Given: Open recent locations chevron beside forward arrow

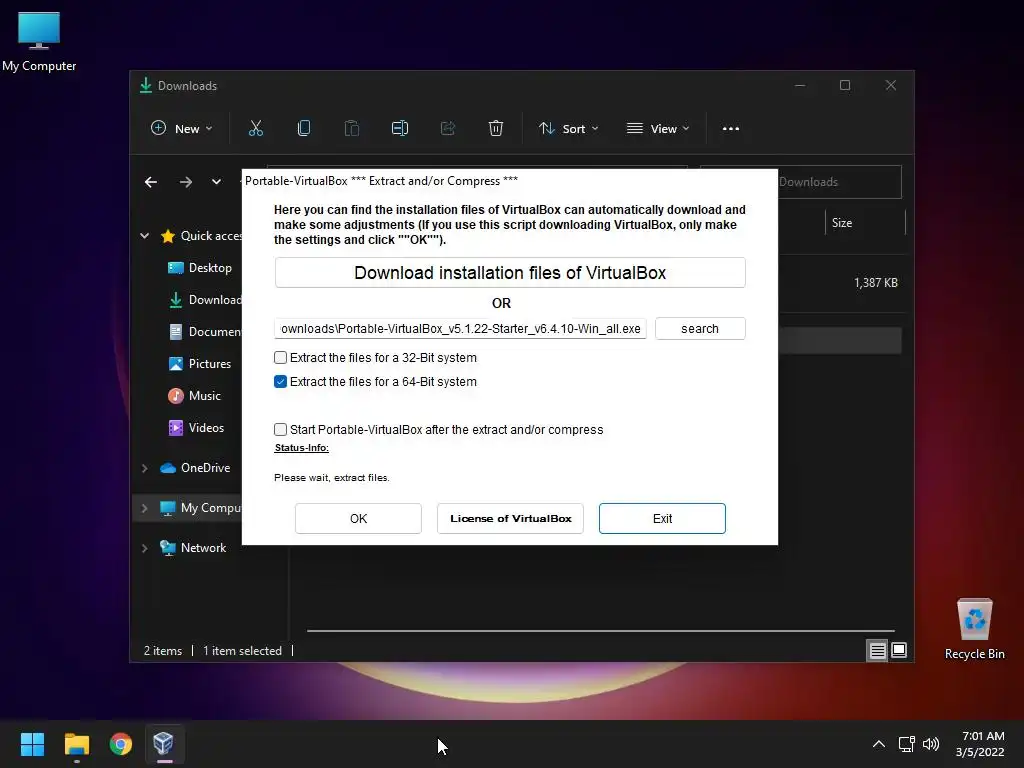Looking at the screenshot, I should coord(216,182).
